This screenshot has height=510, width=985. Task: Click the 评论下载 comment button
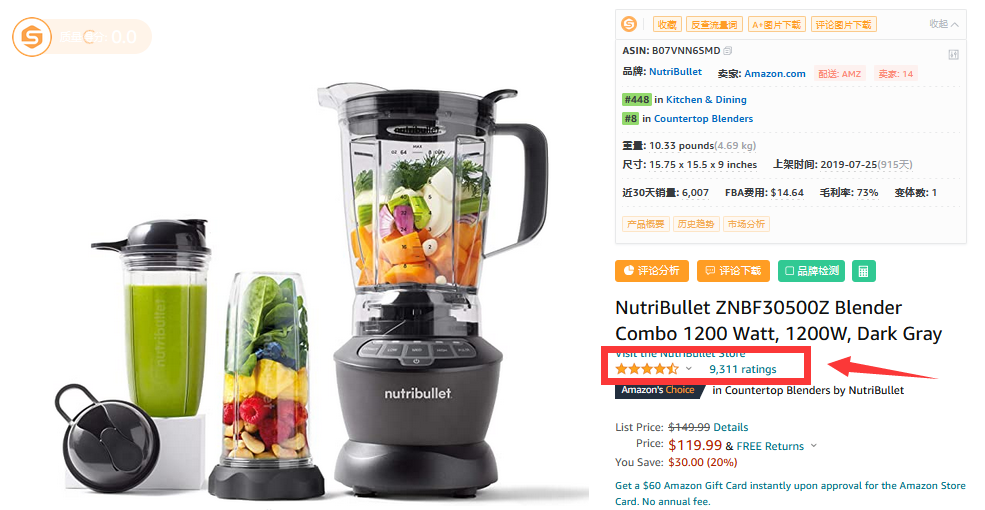tap(733, 271)
